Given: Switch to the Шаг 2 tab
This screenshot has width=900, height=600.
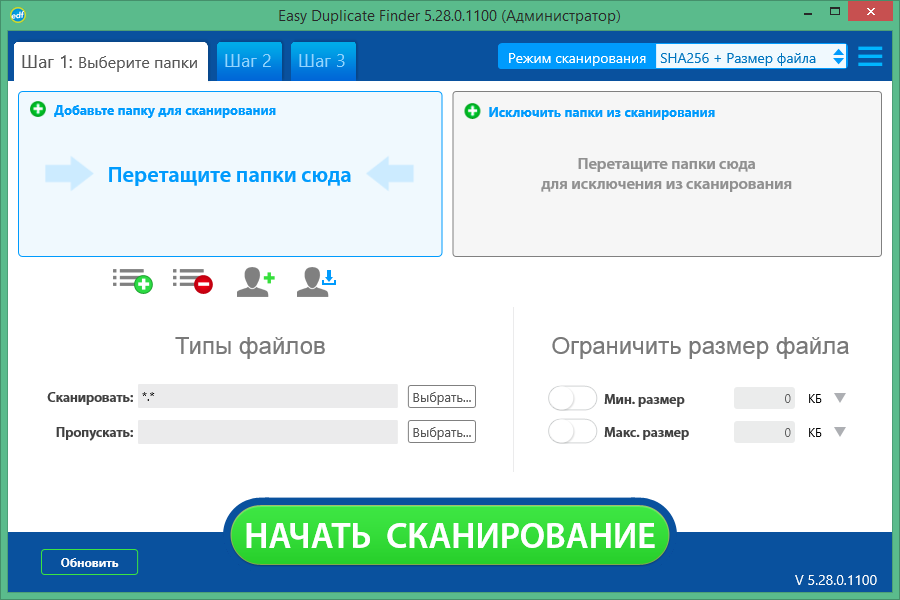Looking at the screenshot, I should coord(249,60).
